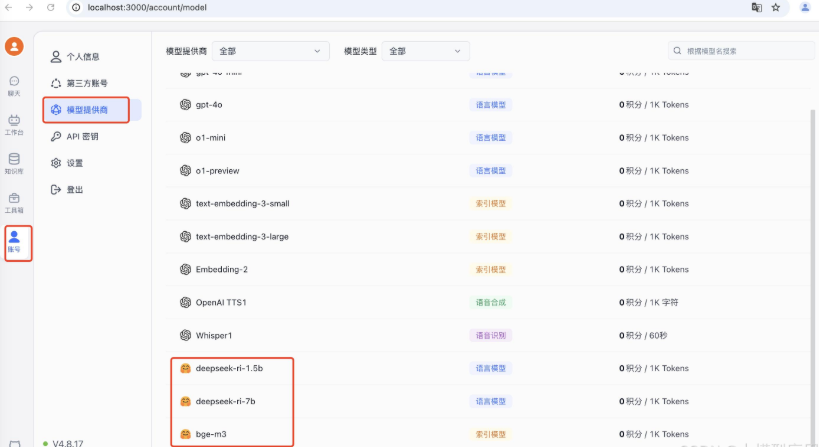Click OpenAI icon beside gpt-4o
The height and width of the screenshot is (447, 819).
(185, 104)
